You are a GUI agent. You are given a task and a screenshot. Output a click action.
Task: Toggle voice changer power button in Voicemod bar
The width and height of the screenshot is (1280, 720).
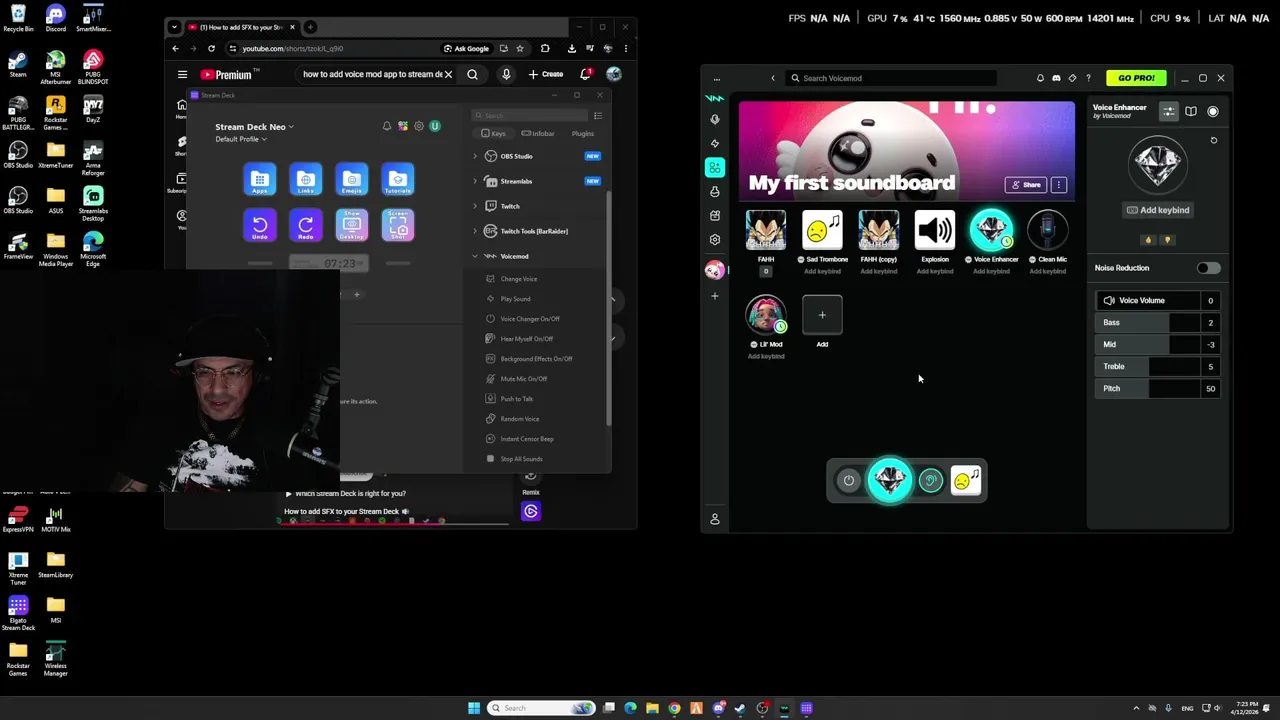849,481
